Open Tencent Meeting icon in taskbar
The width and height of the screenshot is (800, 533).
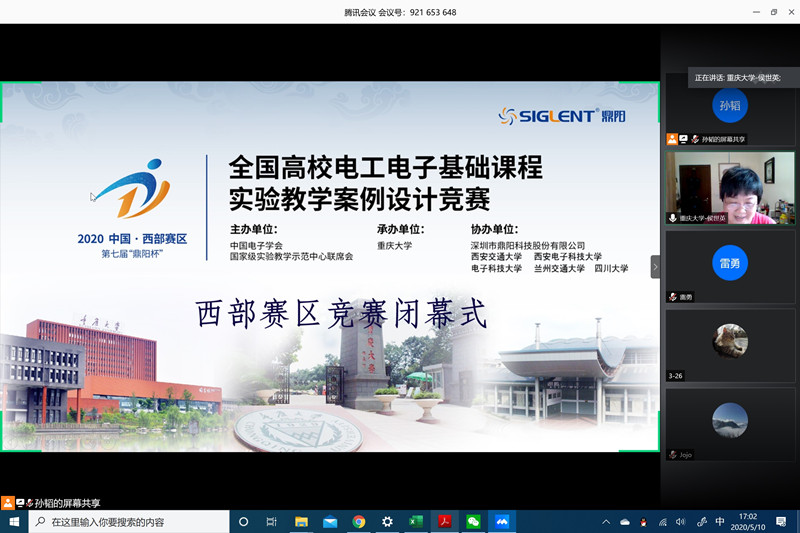[x=502, y=521]
